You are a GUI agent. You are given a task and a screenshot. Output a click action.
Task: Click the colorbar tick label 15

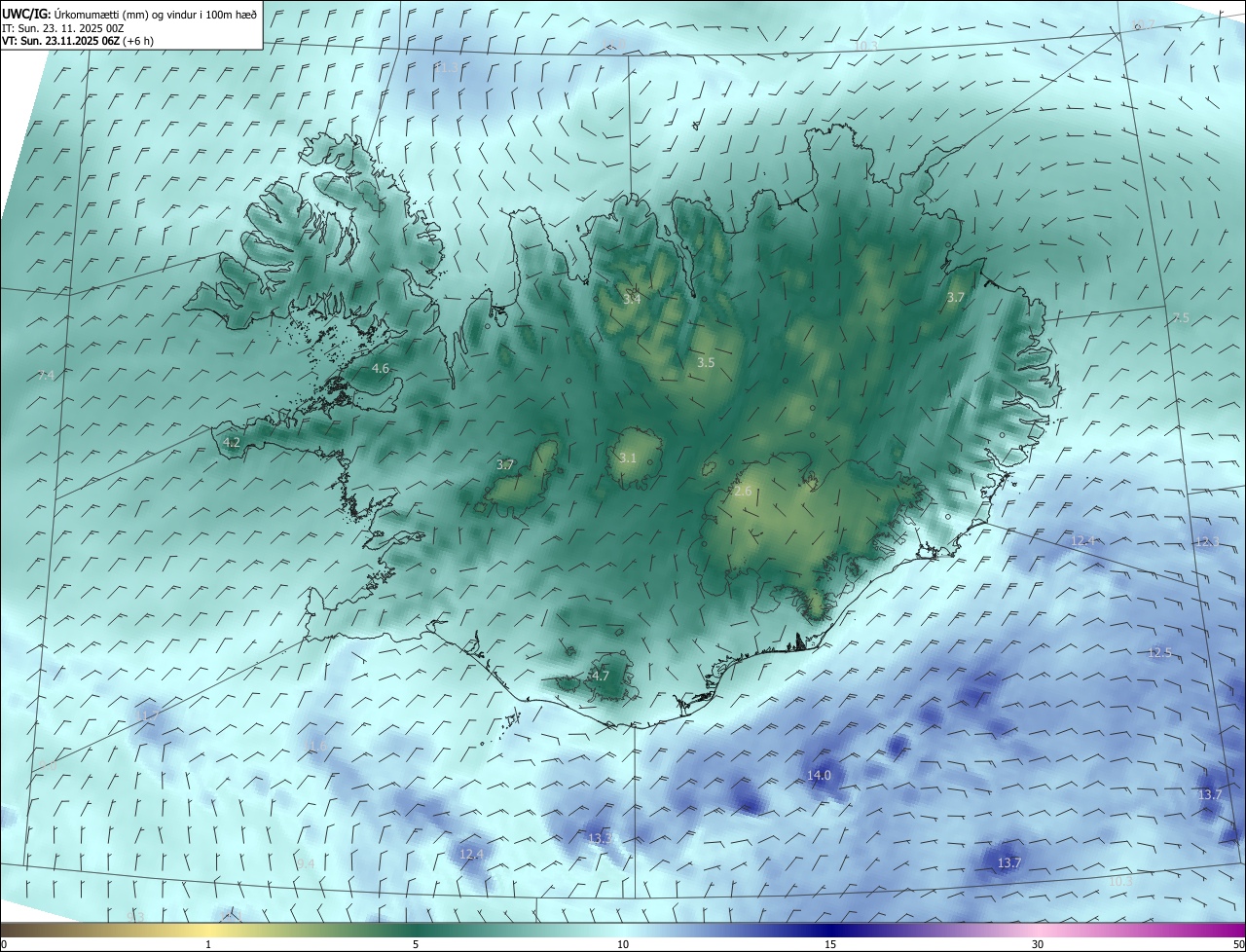(830, 944)
